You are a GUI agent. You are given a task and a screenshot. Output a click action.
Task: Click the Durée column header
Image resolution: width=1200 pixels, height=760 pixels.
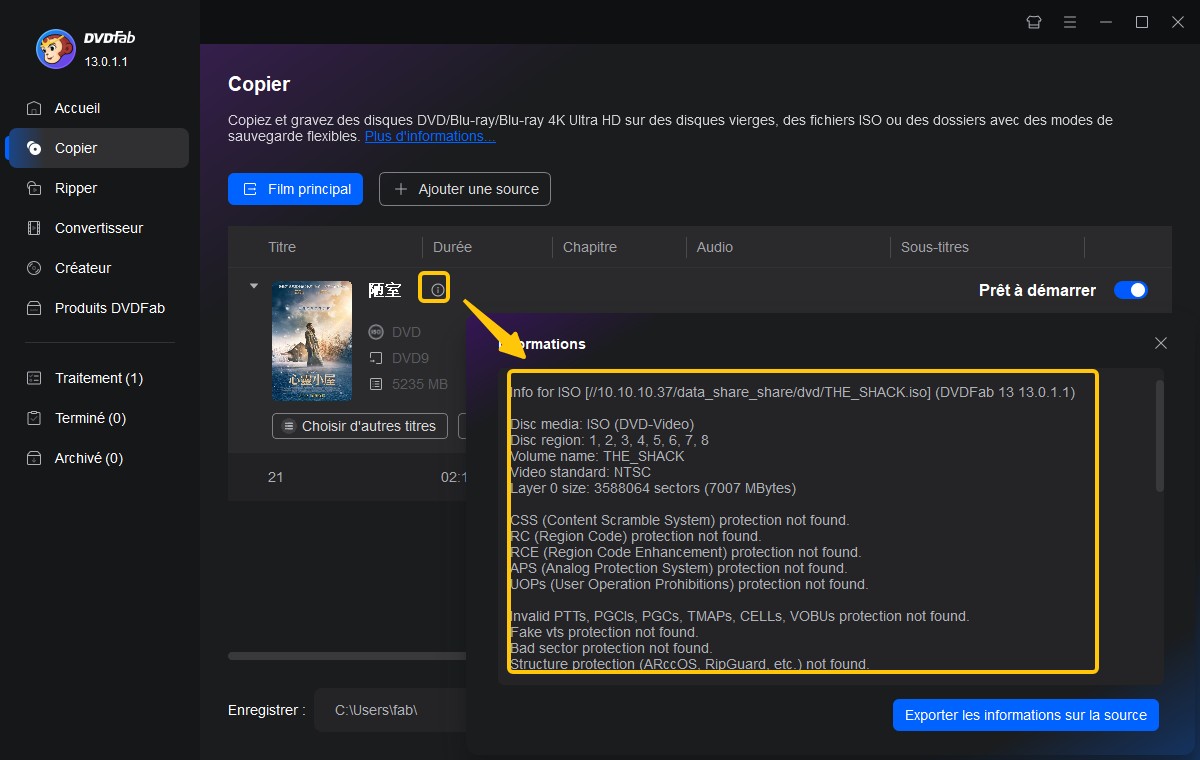[x=453, y=247]
